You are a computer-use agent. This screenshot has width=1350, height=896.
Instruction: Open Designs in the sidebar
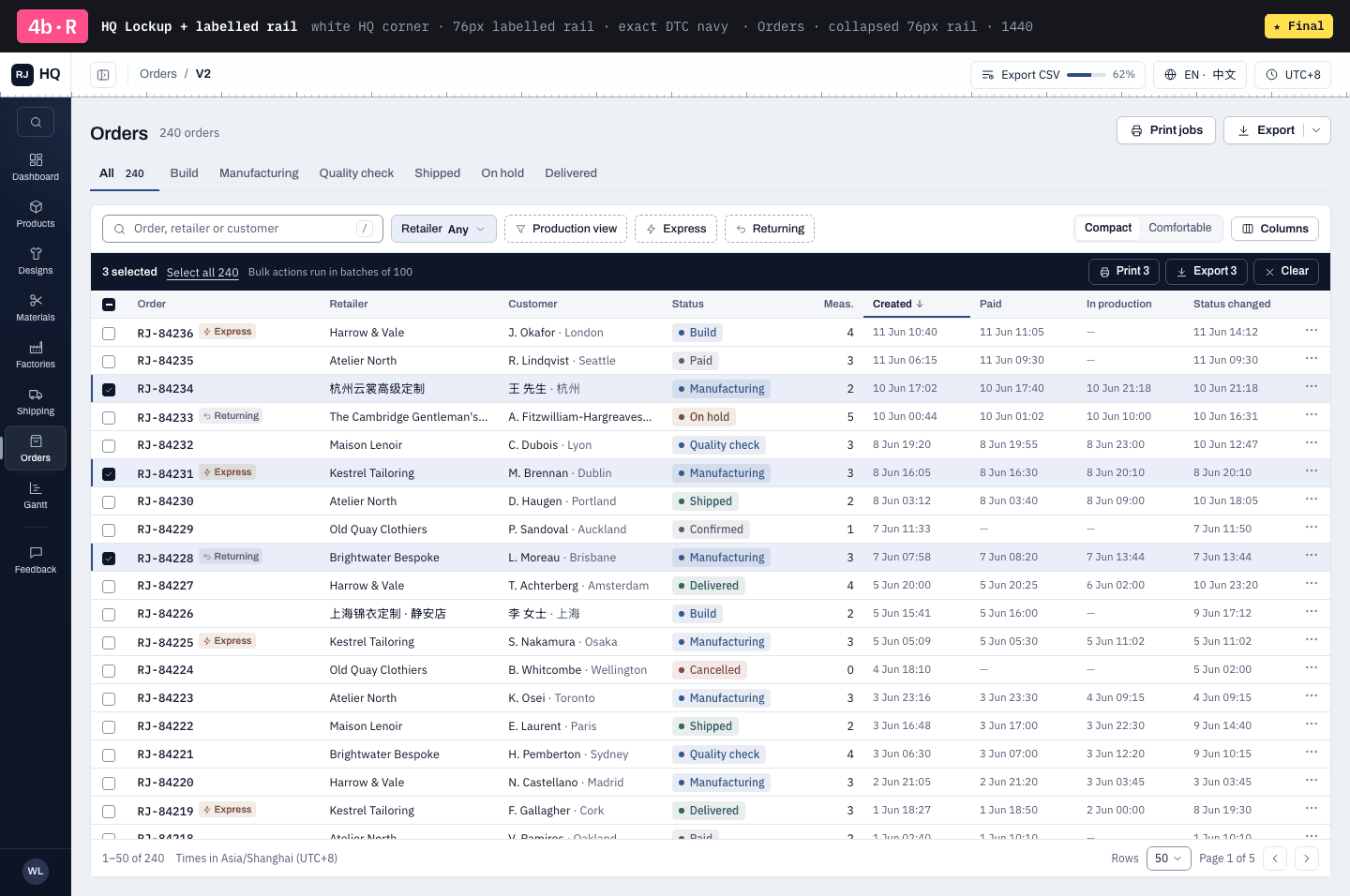(x=36, y=261)
